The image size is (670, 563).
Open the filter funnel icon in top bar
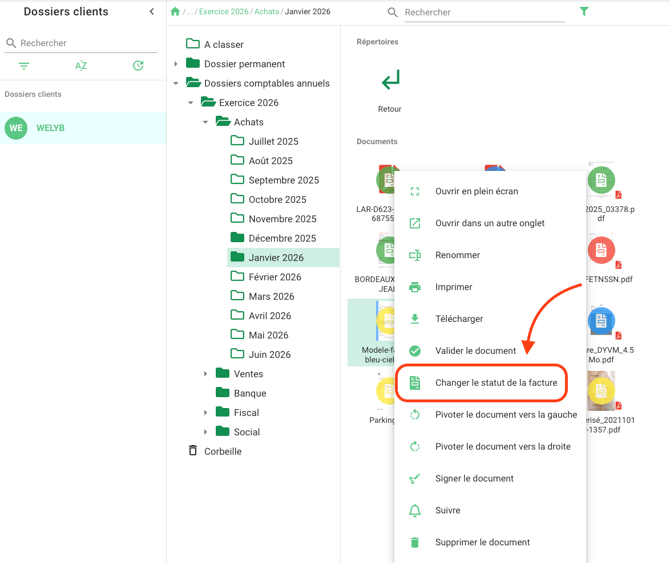pos(584,12)
